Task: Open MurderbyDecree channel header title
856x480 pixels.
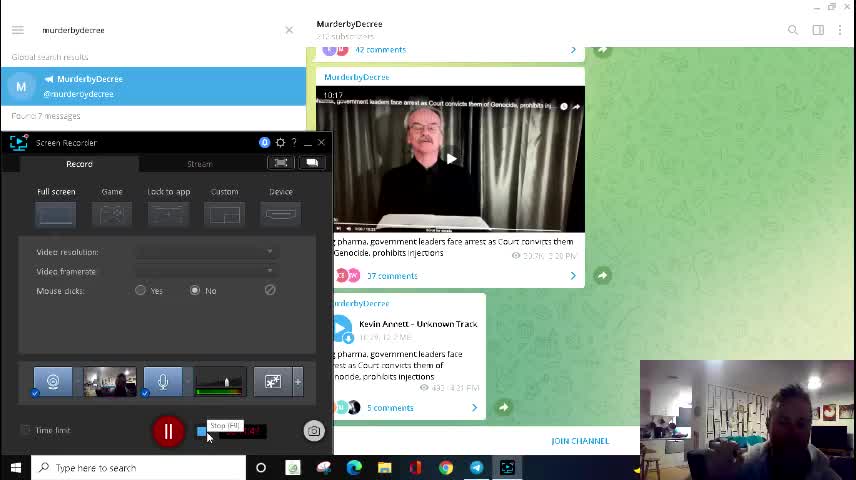Action: click(349, 24)
